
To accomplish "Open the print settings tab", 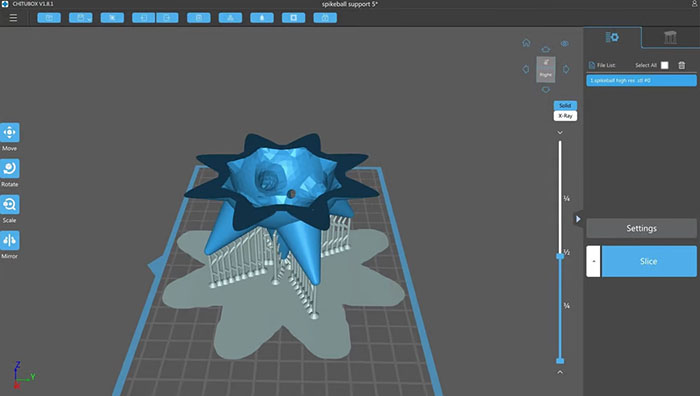I will pos(612,38).
